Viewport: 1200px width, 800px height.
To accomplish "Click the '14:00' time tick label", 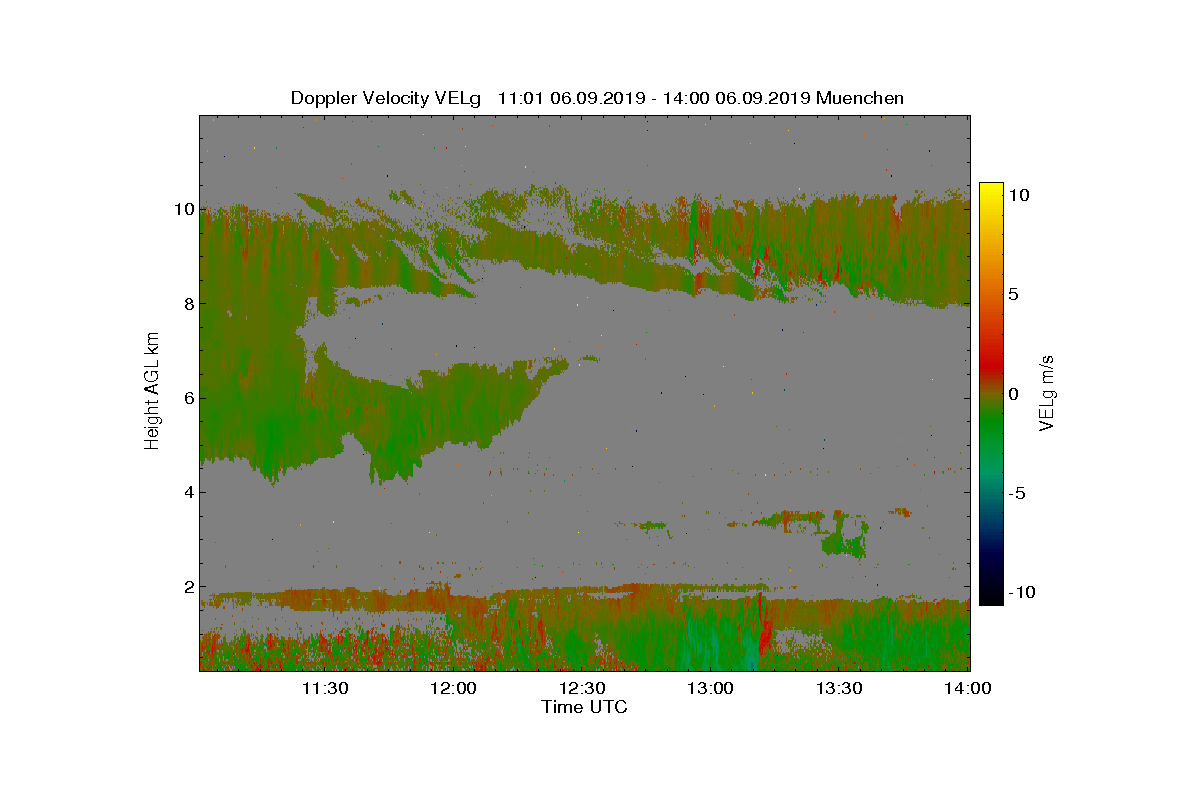I will pyautogui.click(x=968, y=688).
